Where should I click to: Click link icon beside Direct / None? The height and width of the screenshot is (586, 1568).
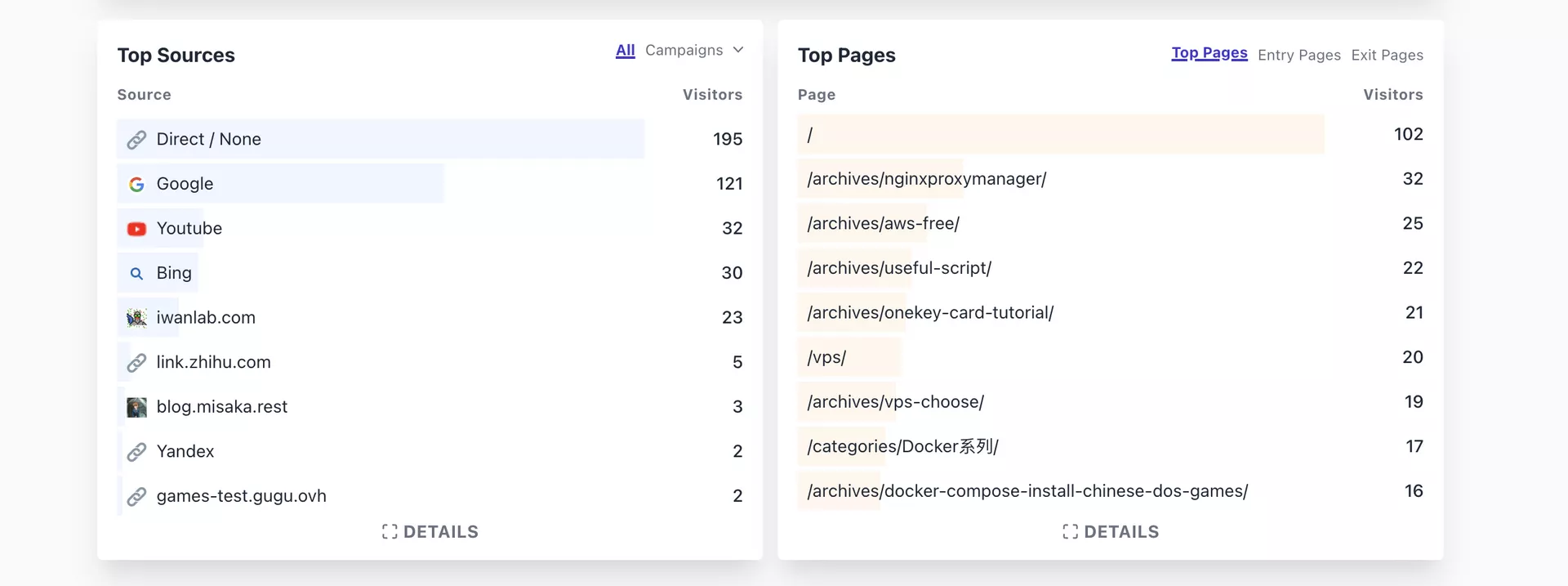(136, 140)
